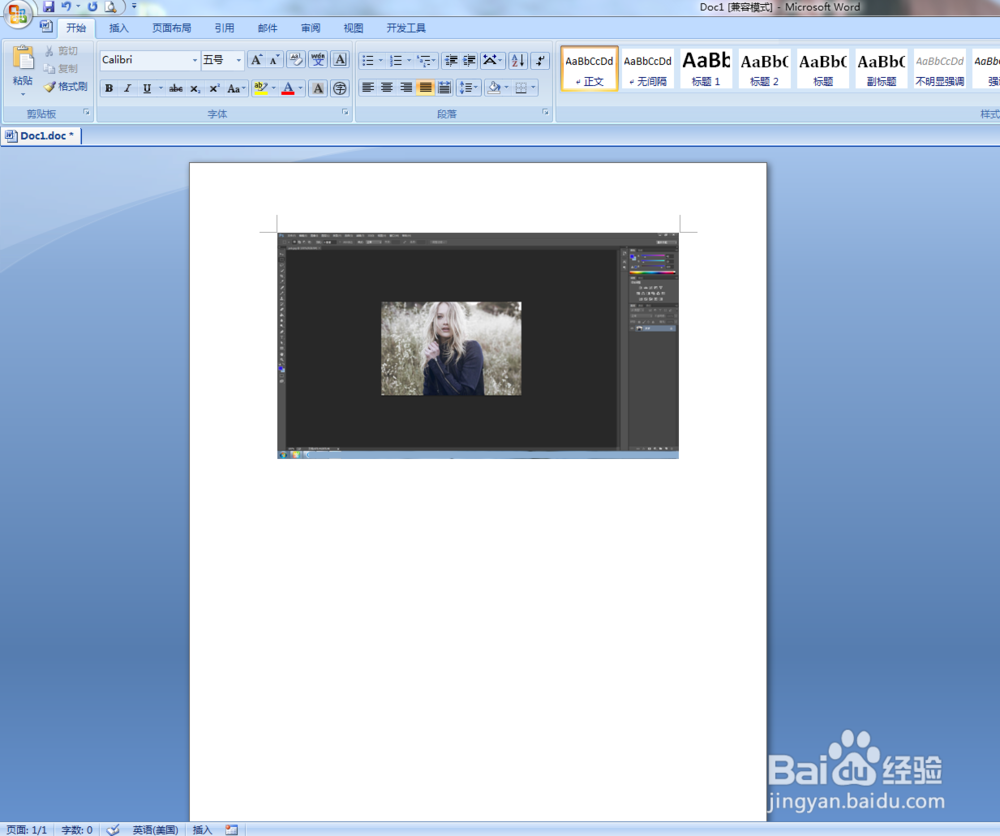Copy selection using 复制 button
This screenshot has width=1000, height=836.
tap(61, 68)
